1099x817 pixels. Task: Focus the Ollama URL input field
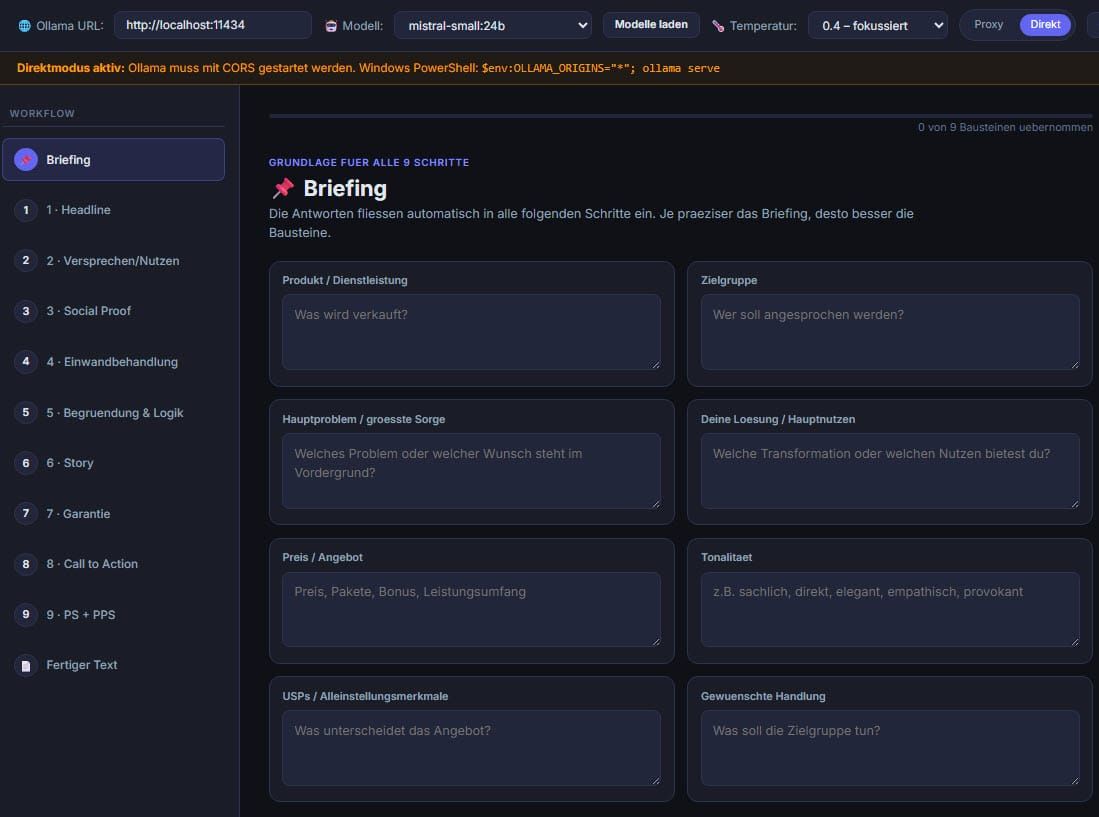click(x=213, y=25)
